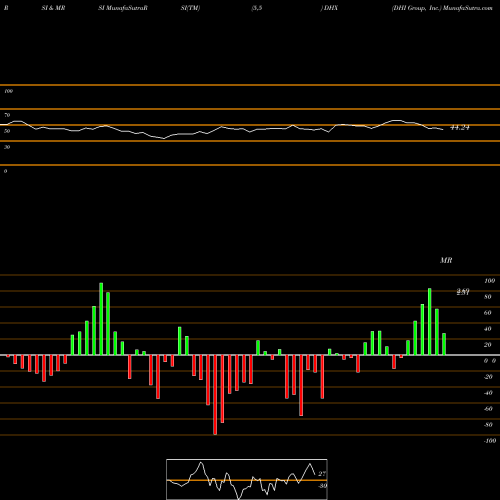
Task: Click the tallest green bar in MR histogram
Action: 101,319
